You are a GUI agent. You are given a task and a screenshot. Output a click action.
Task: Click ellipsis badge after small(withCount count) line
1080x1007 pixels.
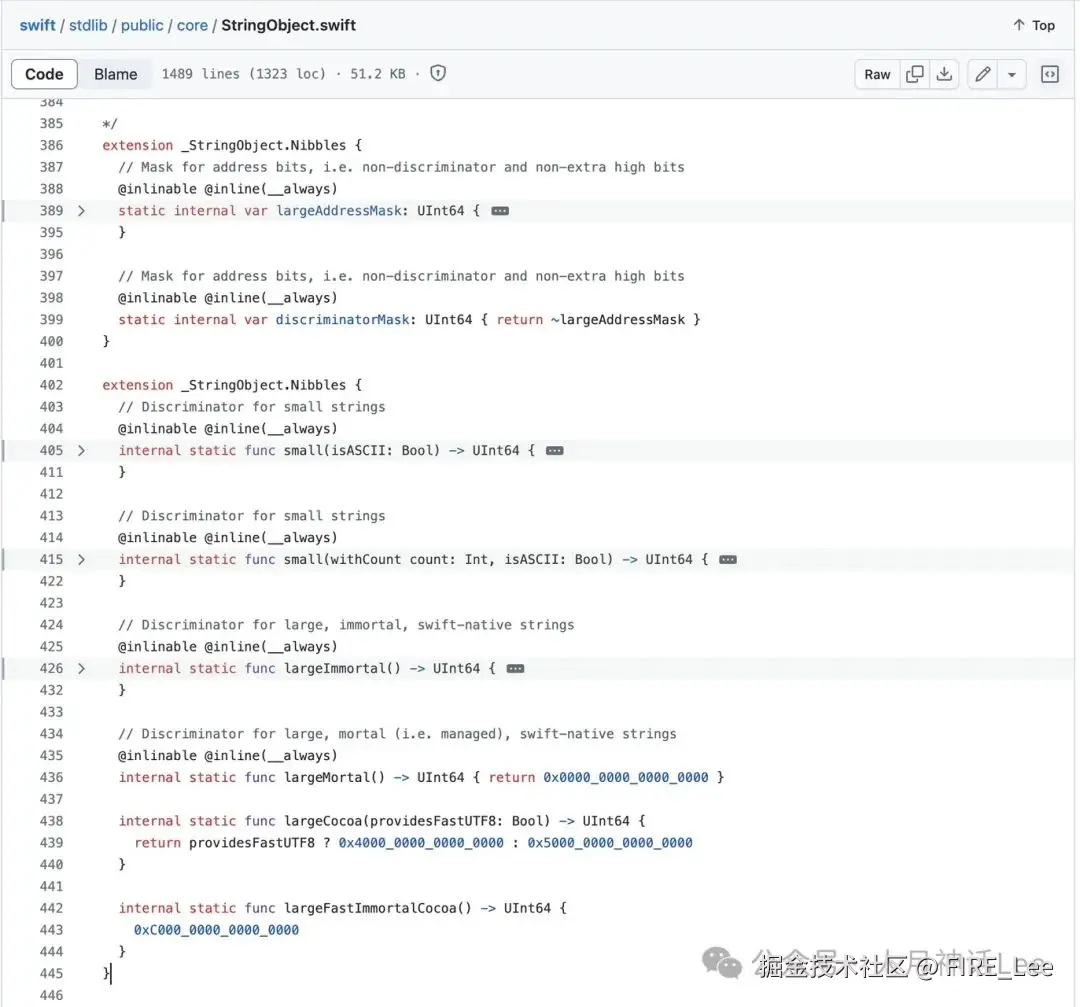coord(728,559)
